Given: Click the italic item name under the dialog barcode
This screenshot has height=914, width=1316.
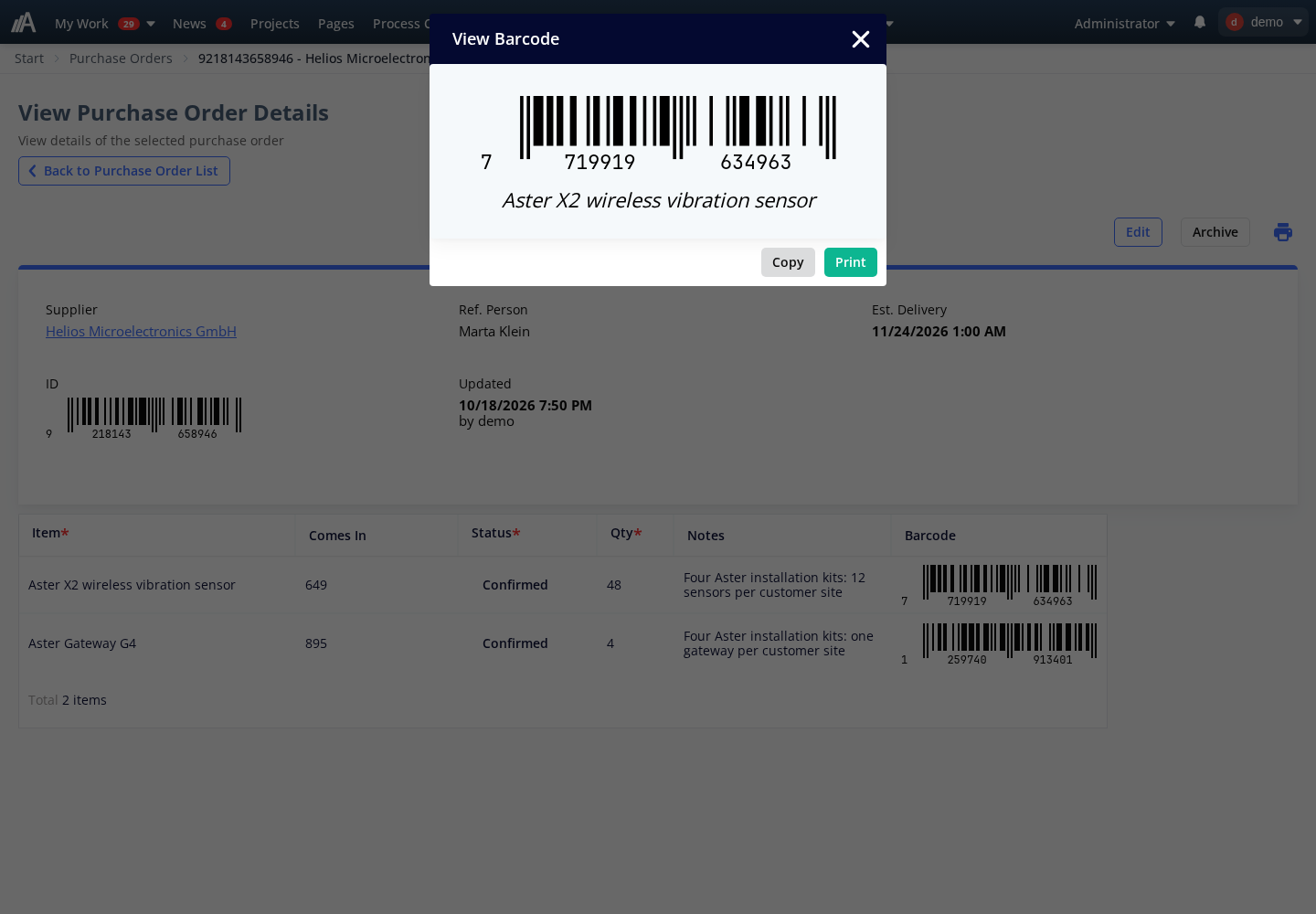Looking at the screenshot, I should (659, 201).
